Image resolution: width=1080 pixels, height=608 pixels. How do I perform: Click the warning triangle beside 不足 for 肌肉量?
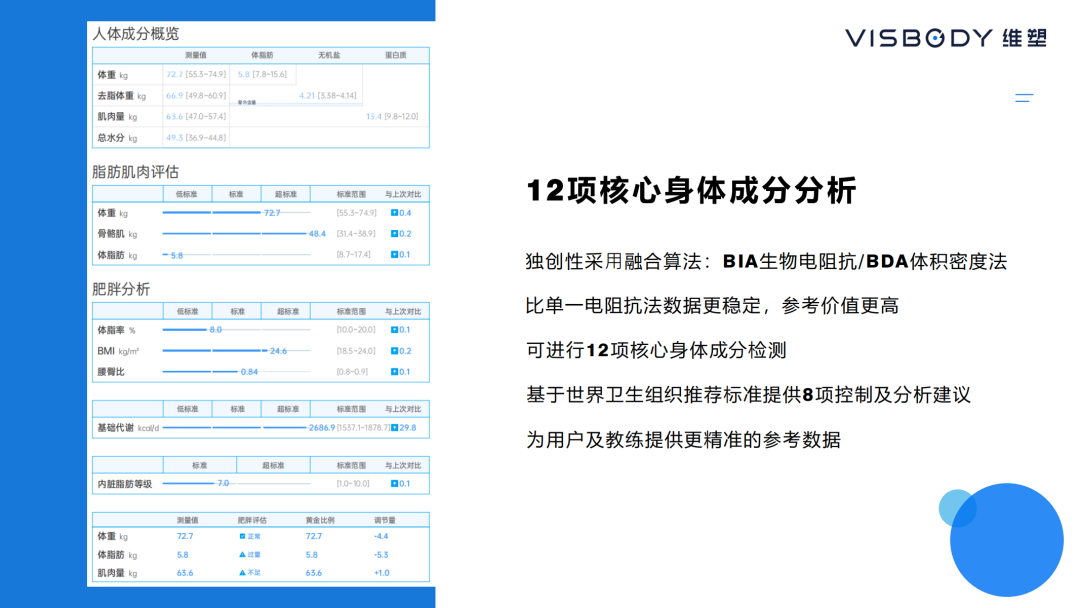click(x=242, y=571)
